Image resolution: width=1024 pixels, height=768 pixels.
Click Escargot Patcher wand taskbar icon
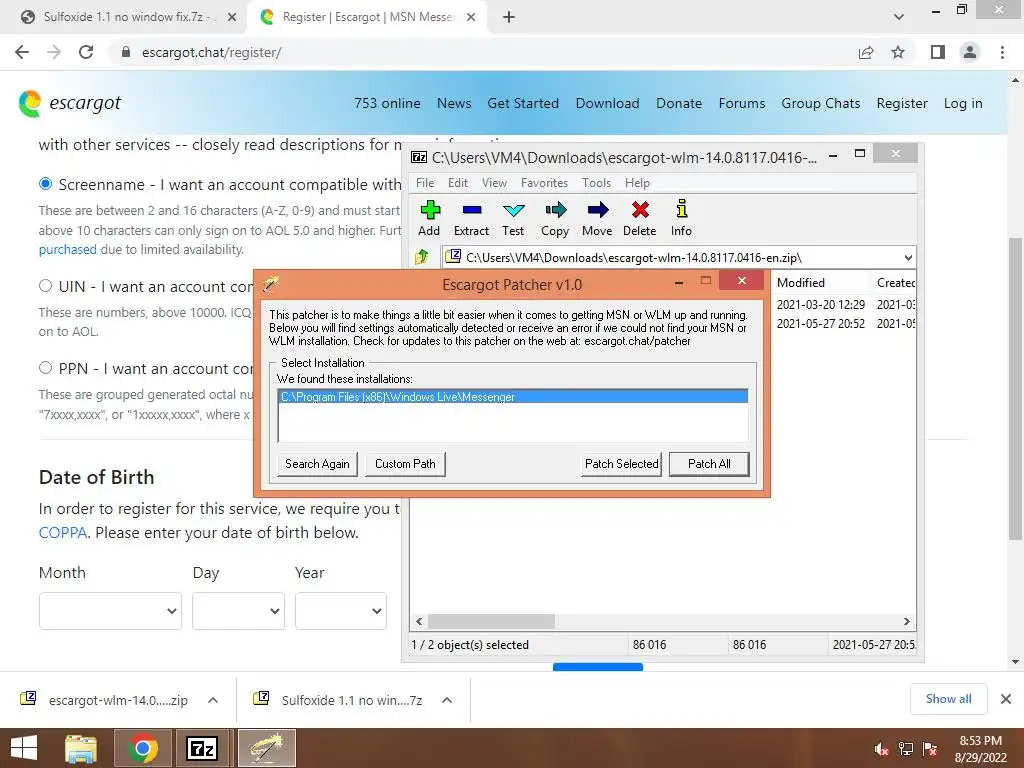pos(266,748)
